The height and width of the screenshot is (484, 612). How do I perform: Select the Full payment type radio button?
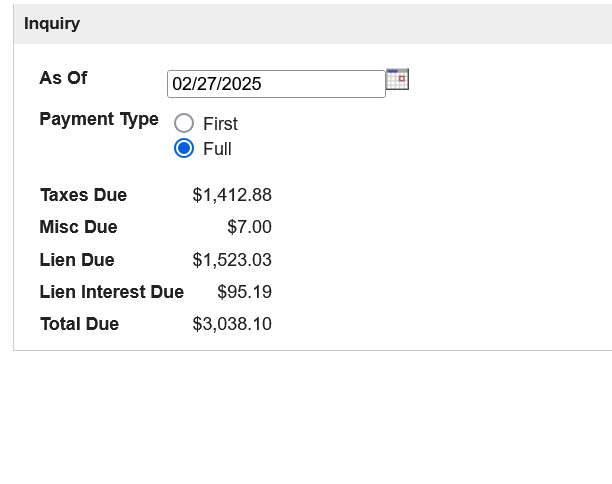pos(184,148)
